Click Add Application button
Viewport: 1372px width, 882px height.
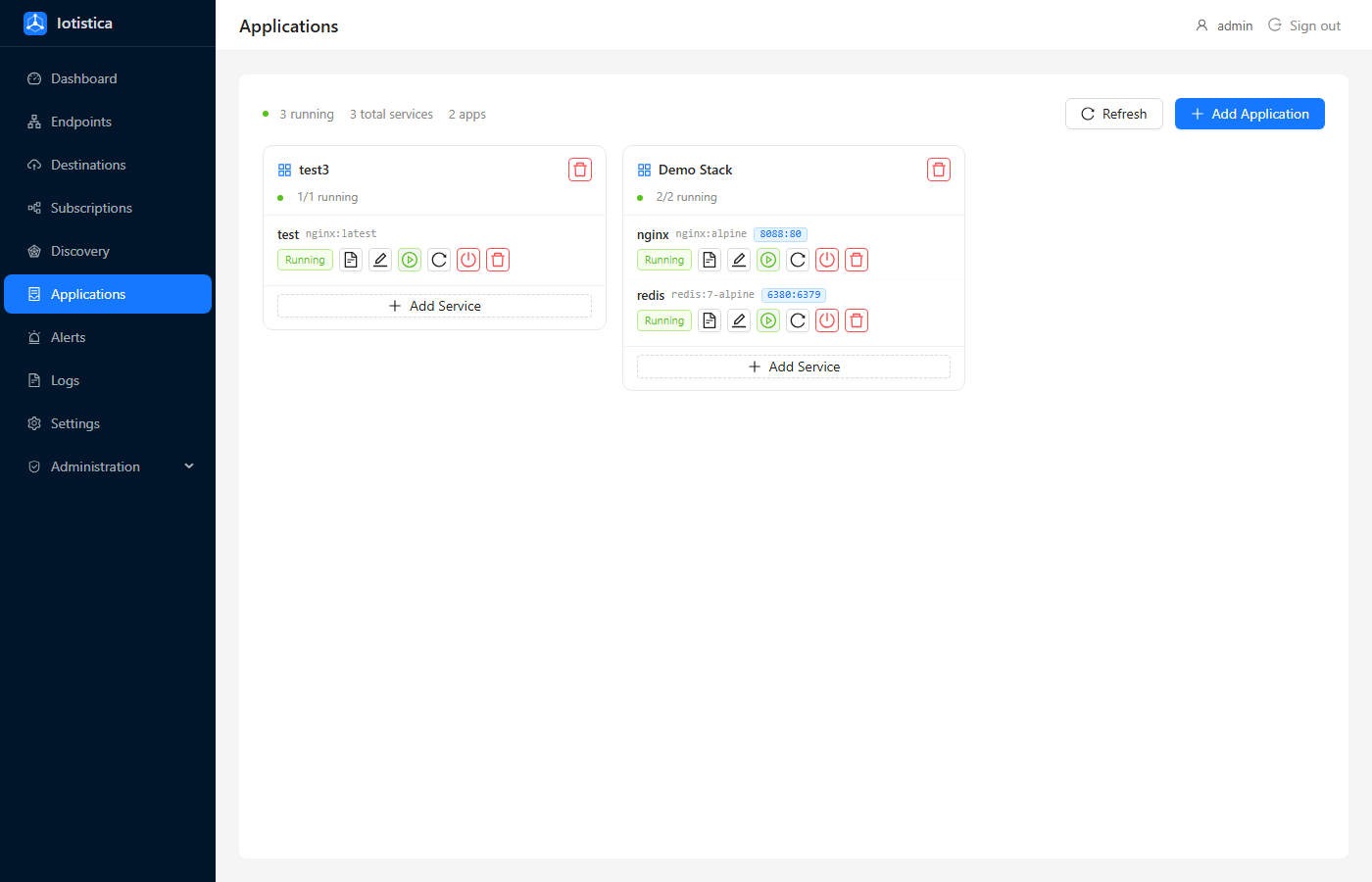click(1249, 114)
